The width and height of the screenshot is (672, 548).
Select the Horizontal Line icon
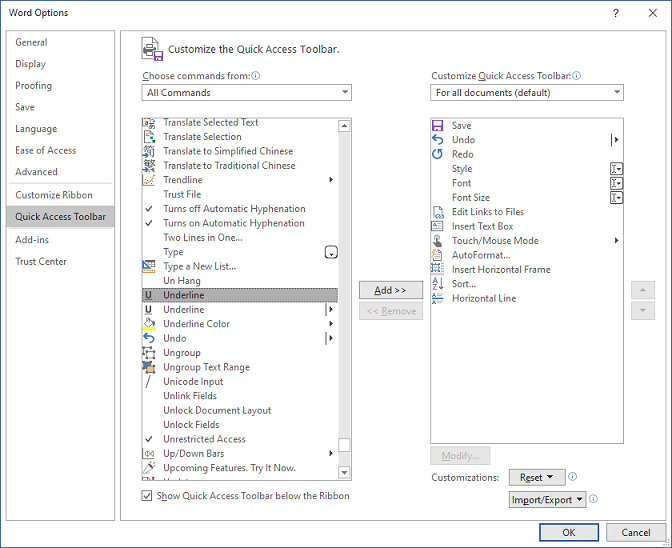pos(437,298)
